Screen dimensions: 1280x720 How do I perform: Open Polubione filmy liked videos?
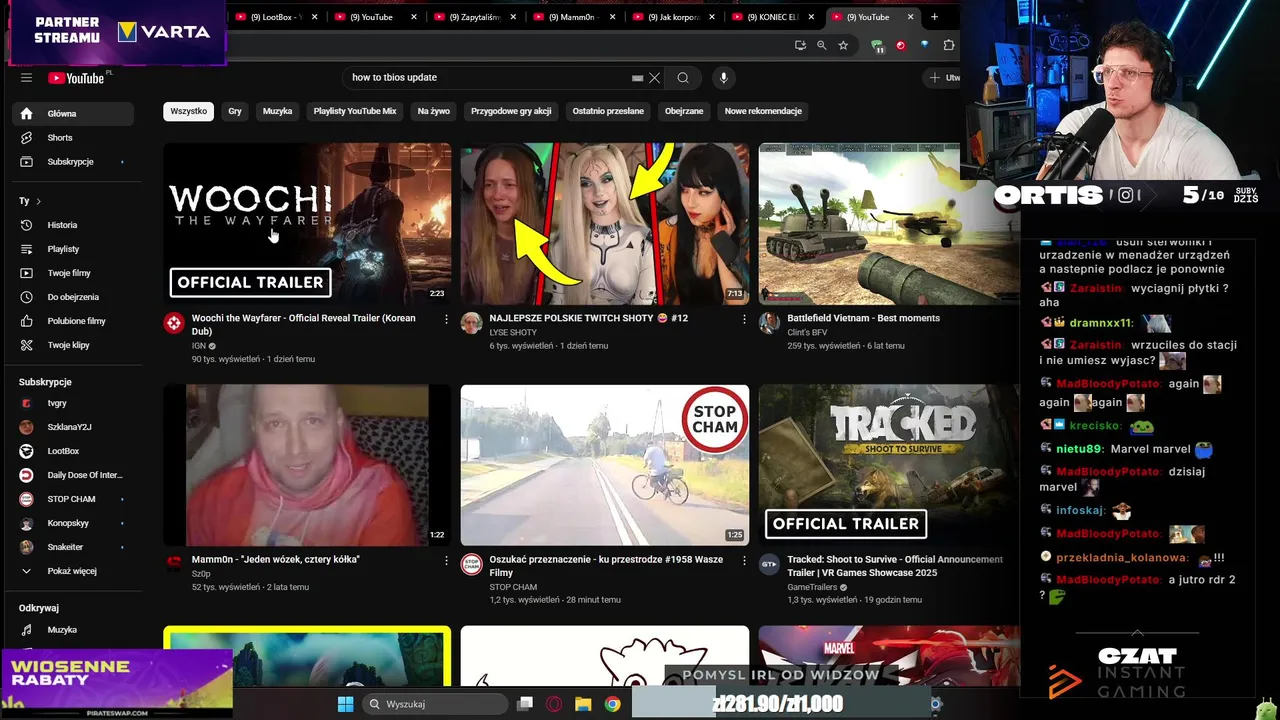73,321
